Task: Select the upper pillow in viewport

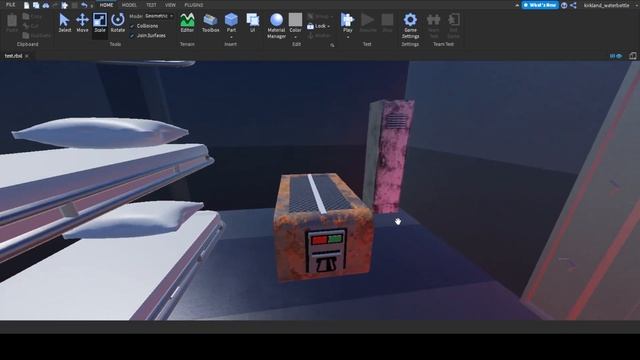Action: point(101,132)
